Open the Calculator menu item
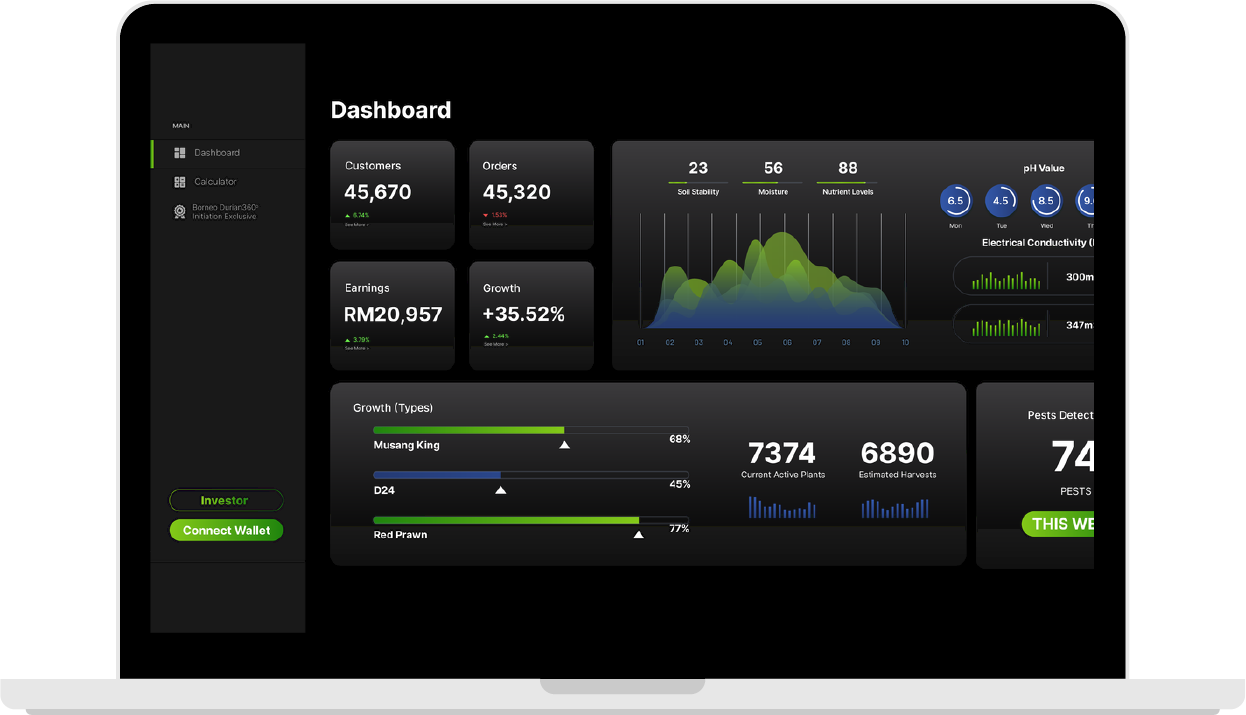The image size is (1246, 715). point(215,182)
